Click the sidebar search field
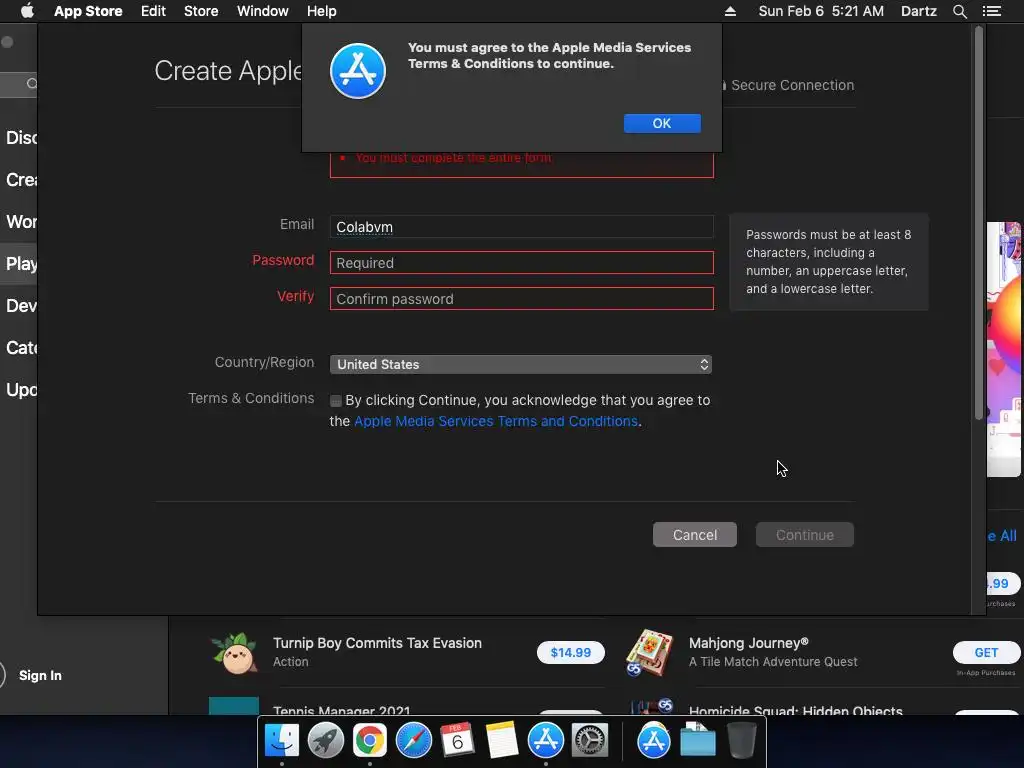 point(19,84)
